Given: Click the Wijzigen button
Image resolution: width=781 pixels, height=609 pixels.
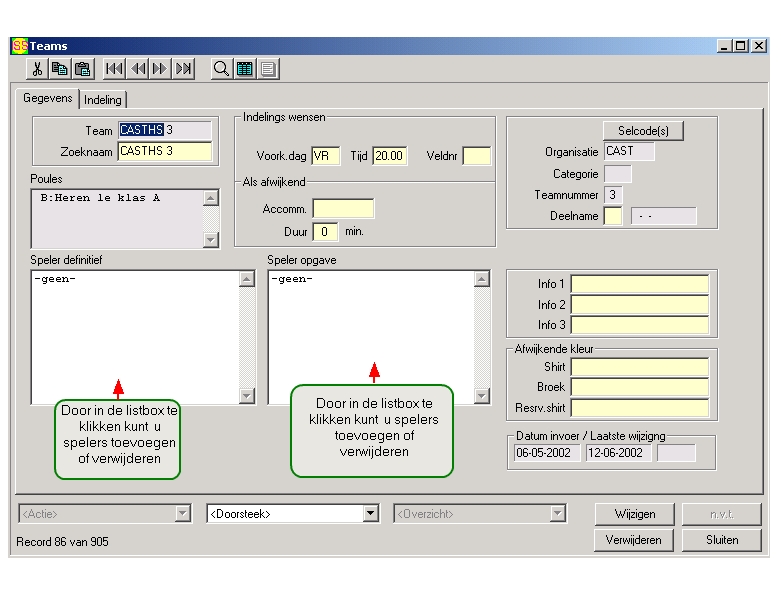Looking at the screenshot, I should pyautogui.click(x=635, y=514).
